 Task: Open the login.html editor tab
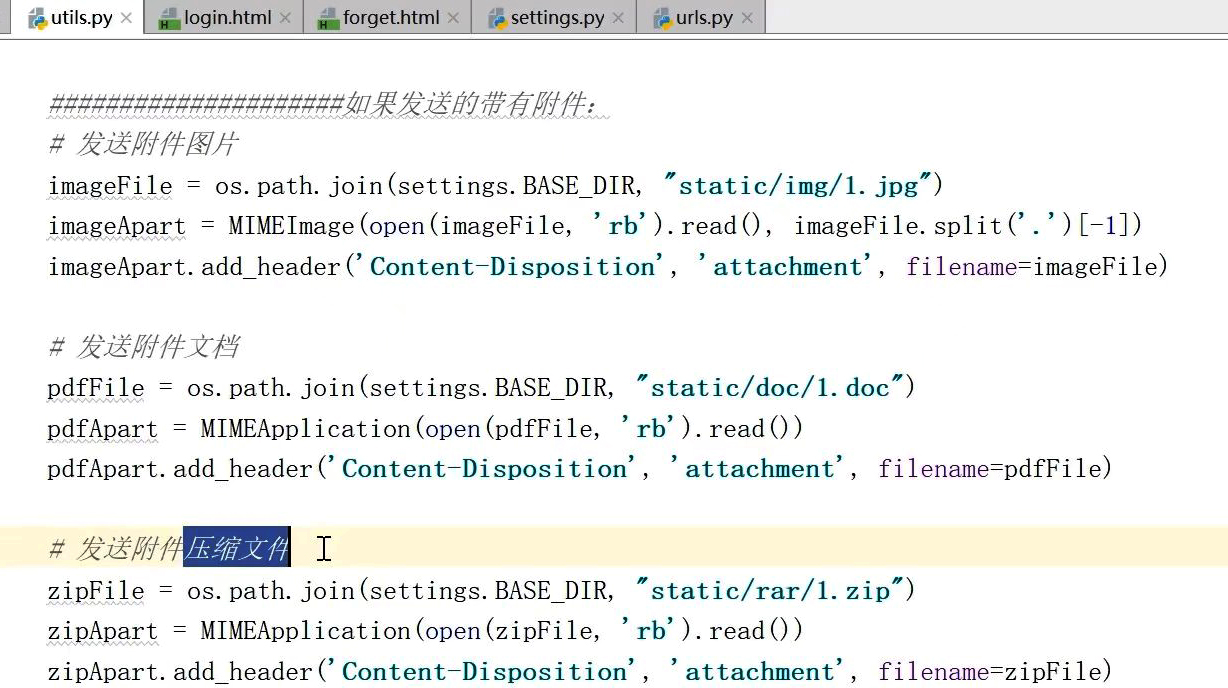pos(224,18)
